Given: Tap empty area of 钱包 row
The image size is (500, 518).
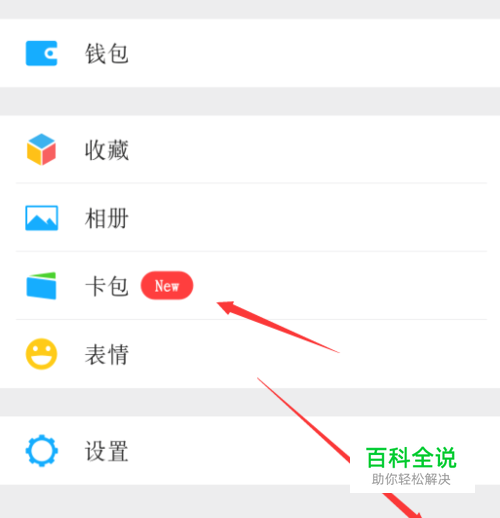Looking at the screenshot, I should click(300, 53).
